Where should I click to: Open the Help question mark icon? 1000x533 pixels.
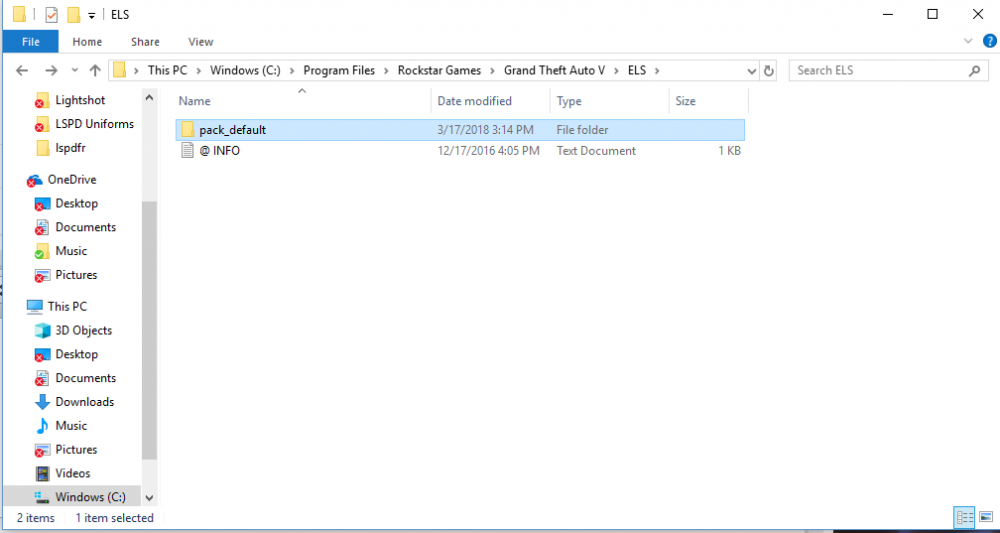point(989,42)
